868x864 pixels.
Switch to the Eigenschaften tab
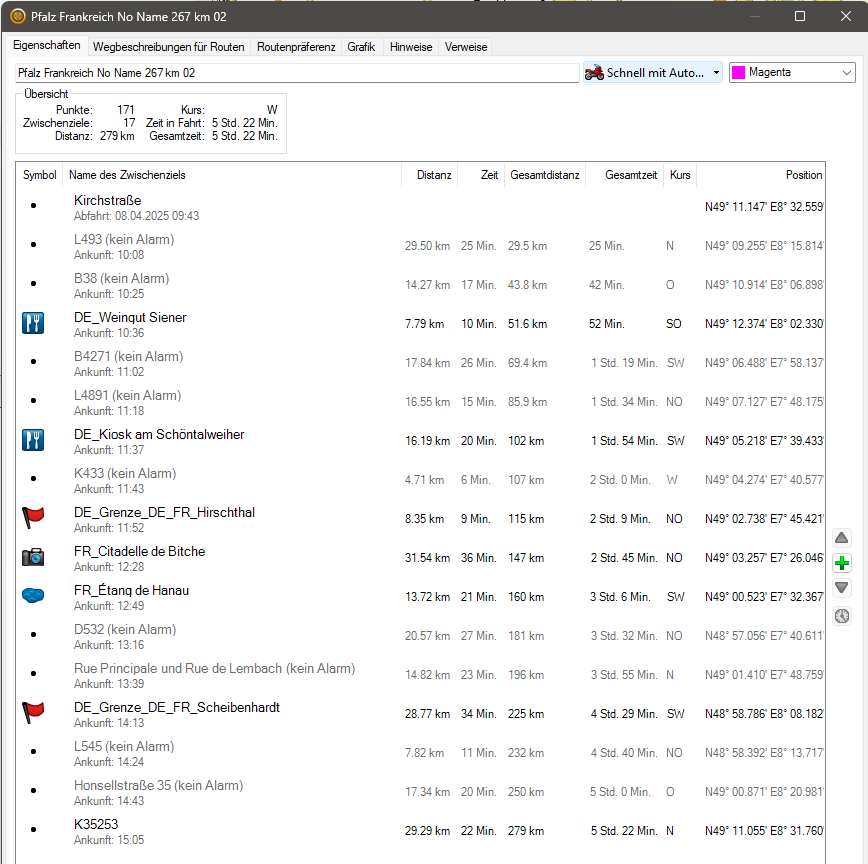tap(46, 45)
